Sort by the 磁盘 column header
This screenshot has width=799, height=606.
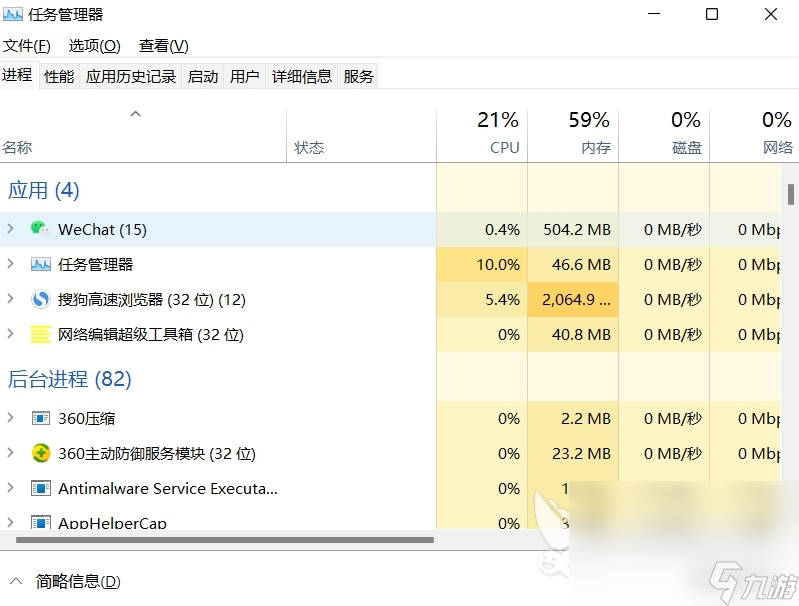664,136
